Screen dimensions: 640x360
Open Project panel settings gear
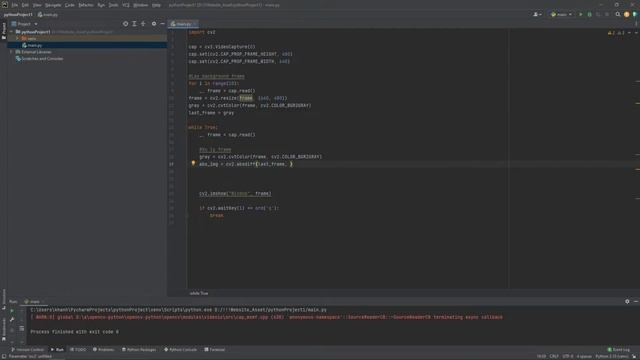[154, 24]
